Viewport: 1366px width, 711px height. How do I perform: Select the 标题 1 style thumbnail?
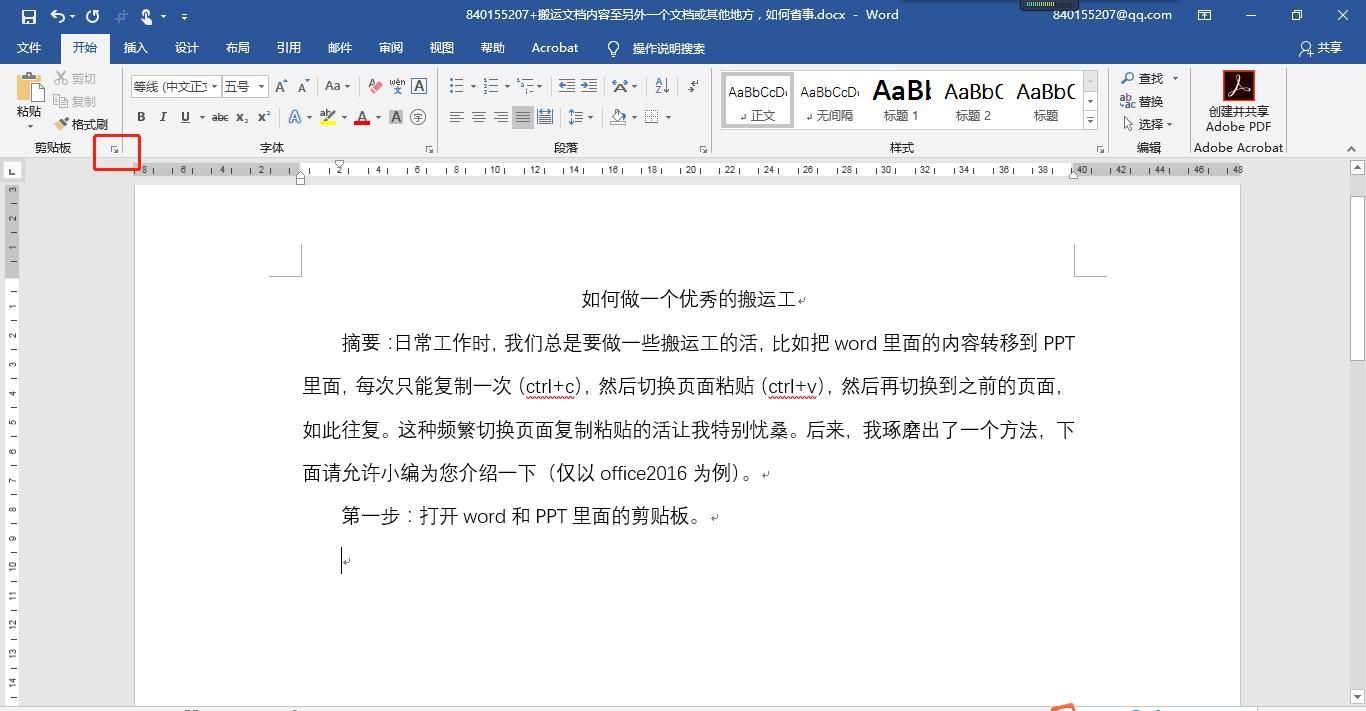900,99
